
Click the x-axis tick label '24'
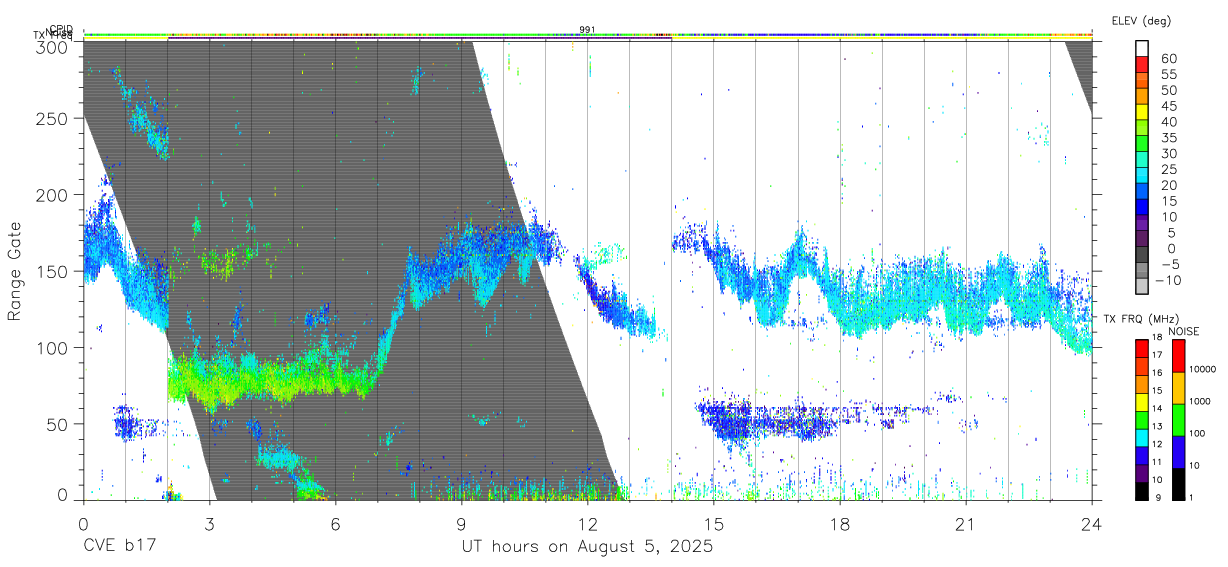point(1092,523)
